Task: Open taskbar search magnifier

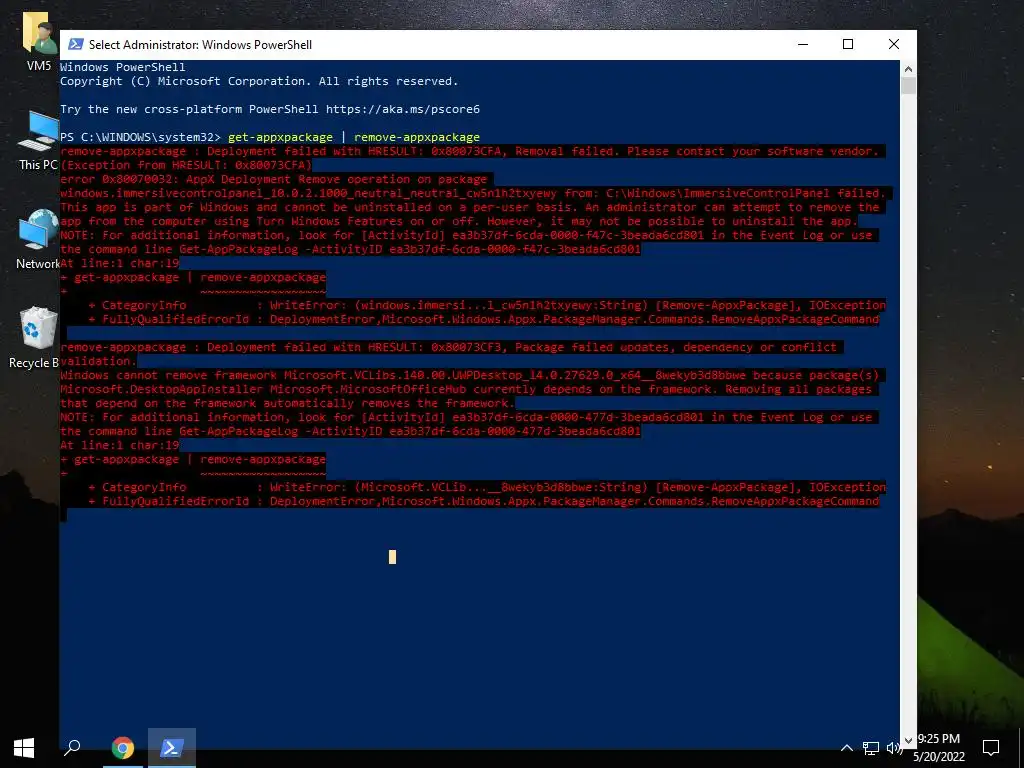Action: point(72,748)
